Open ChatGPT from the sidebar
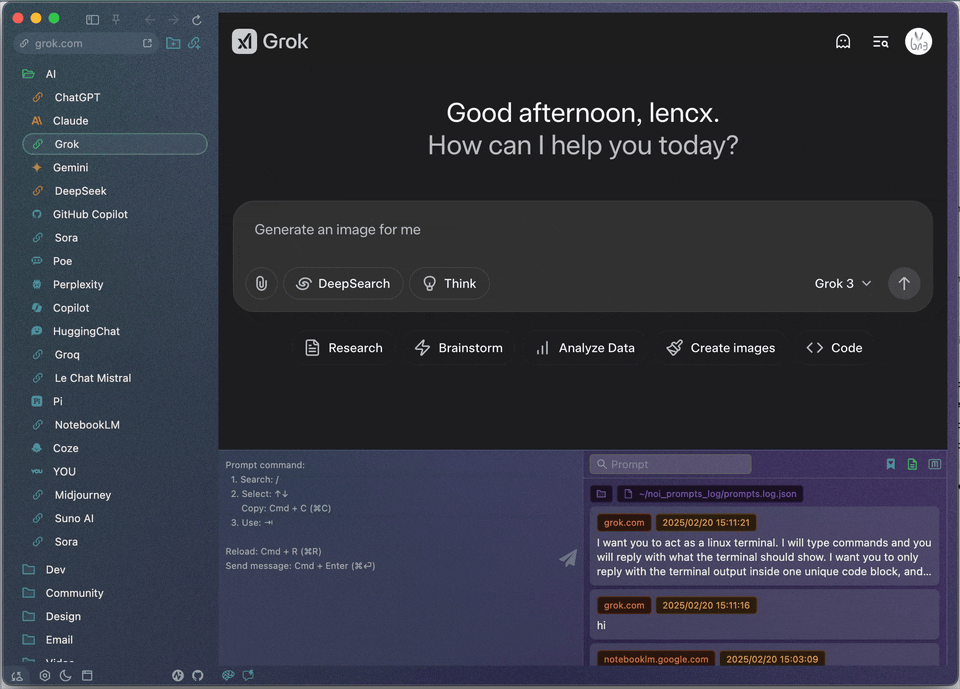 (x=115, y=97)
